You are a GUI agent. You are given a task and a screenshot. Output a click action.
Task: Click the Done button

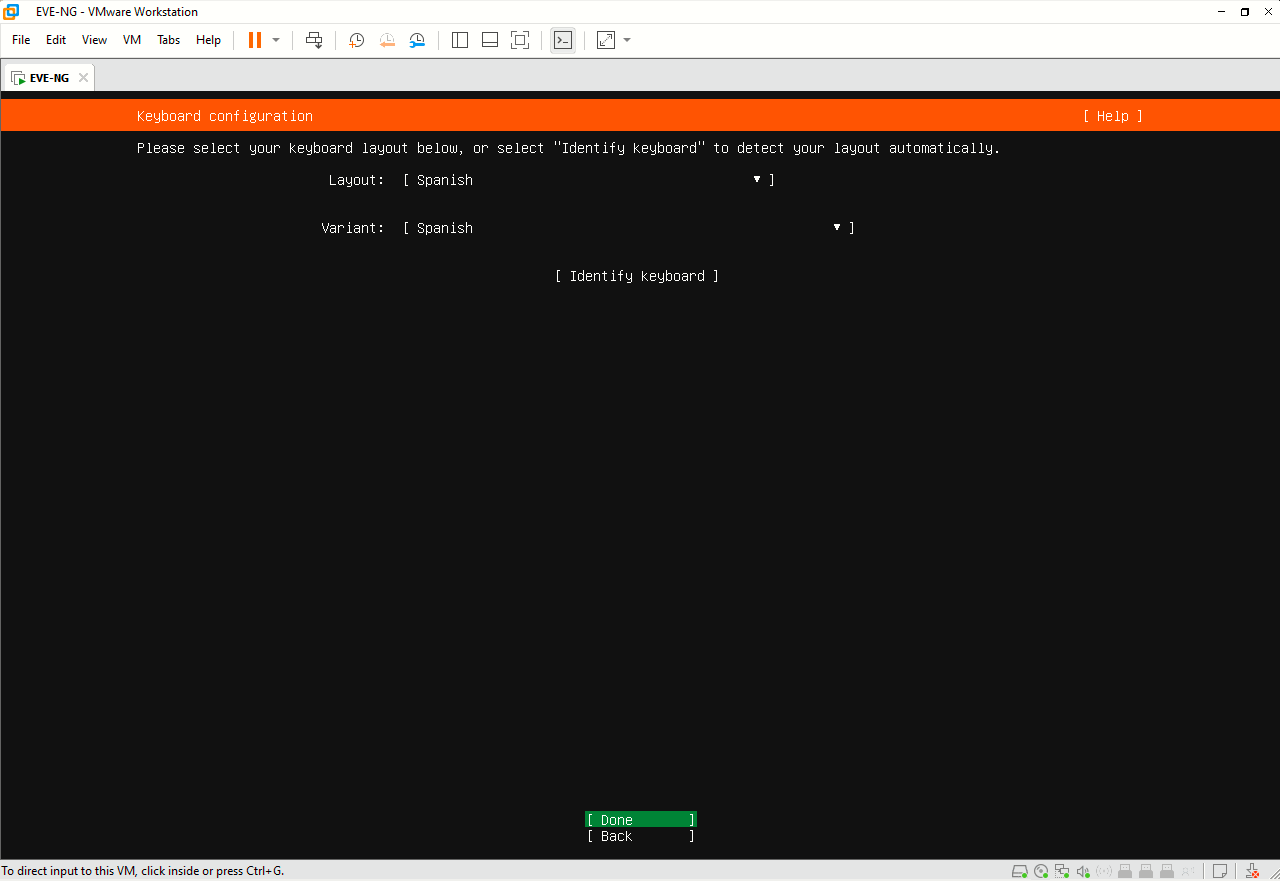(641, 820)
